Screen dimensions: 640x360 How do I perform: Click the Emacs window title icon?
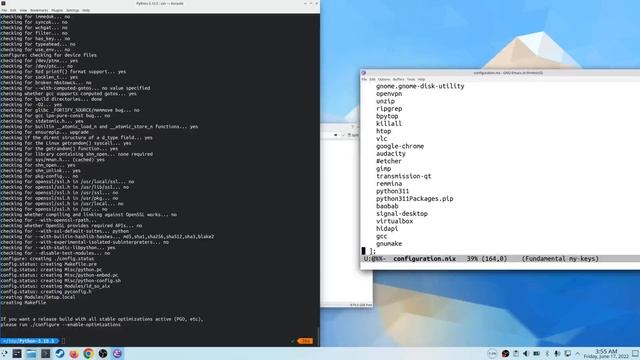(363, 73)
